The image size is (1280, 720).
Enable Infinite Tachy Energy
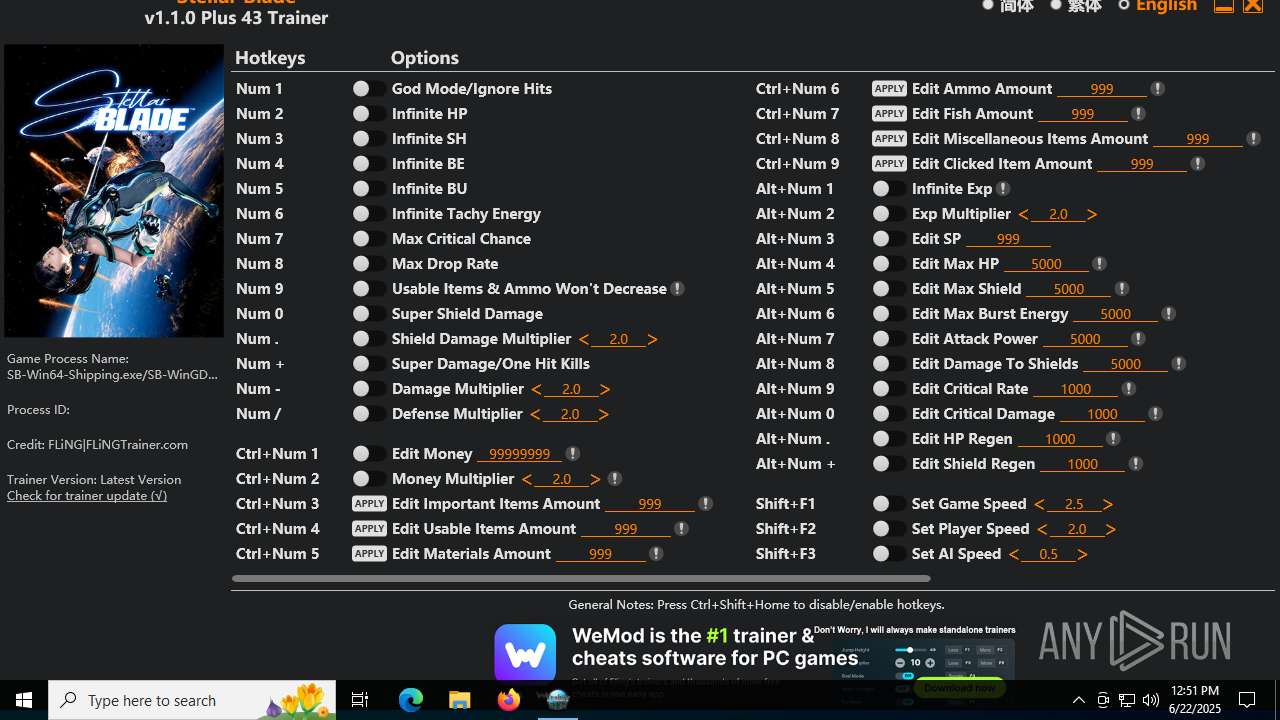click(369, 214)
